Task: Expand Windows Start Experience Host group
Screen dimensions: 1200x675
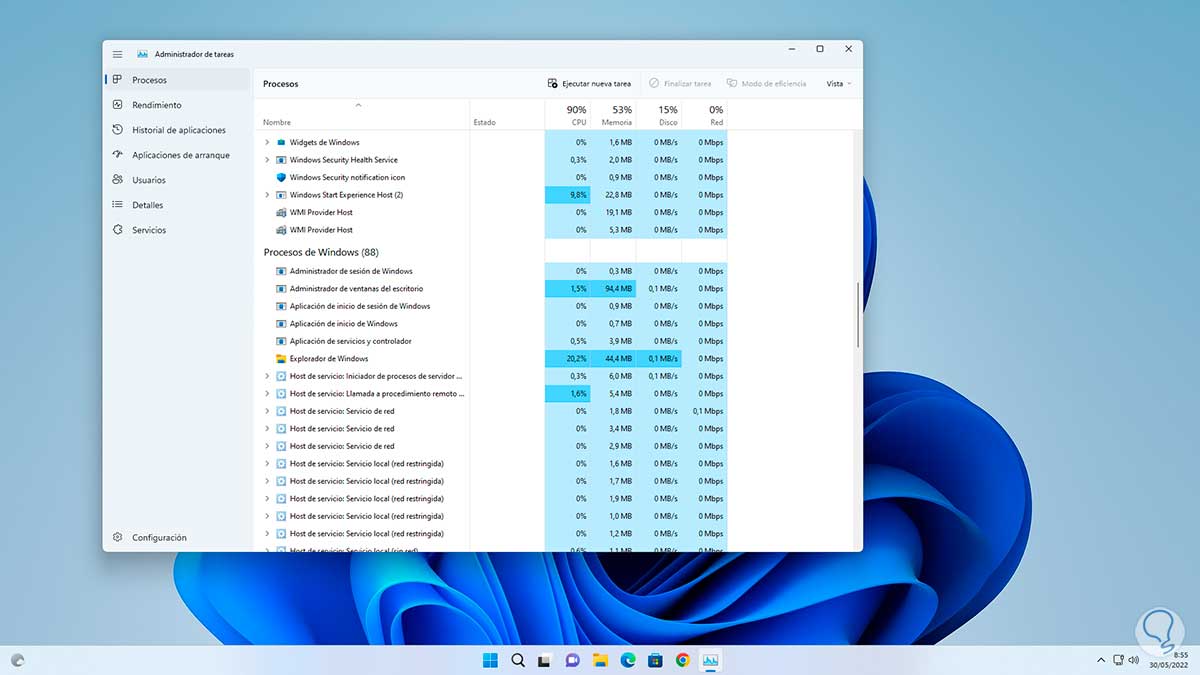Action: [267, 195]
